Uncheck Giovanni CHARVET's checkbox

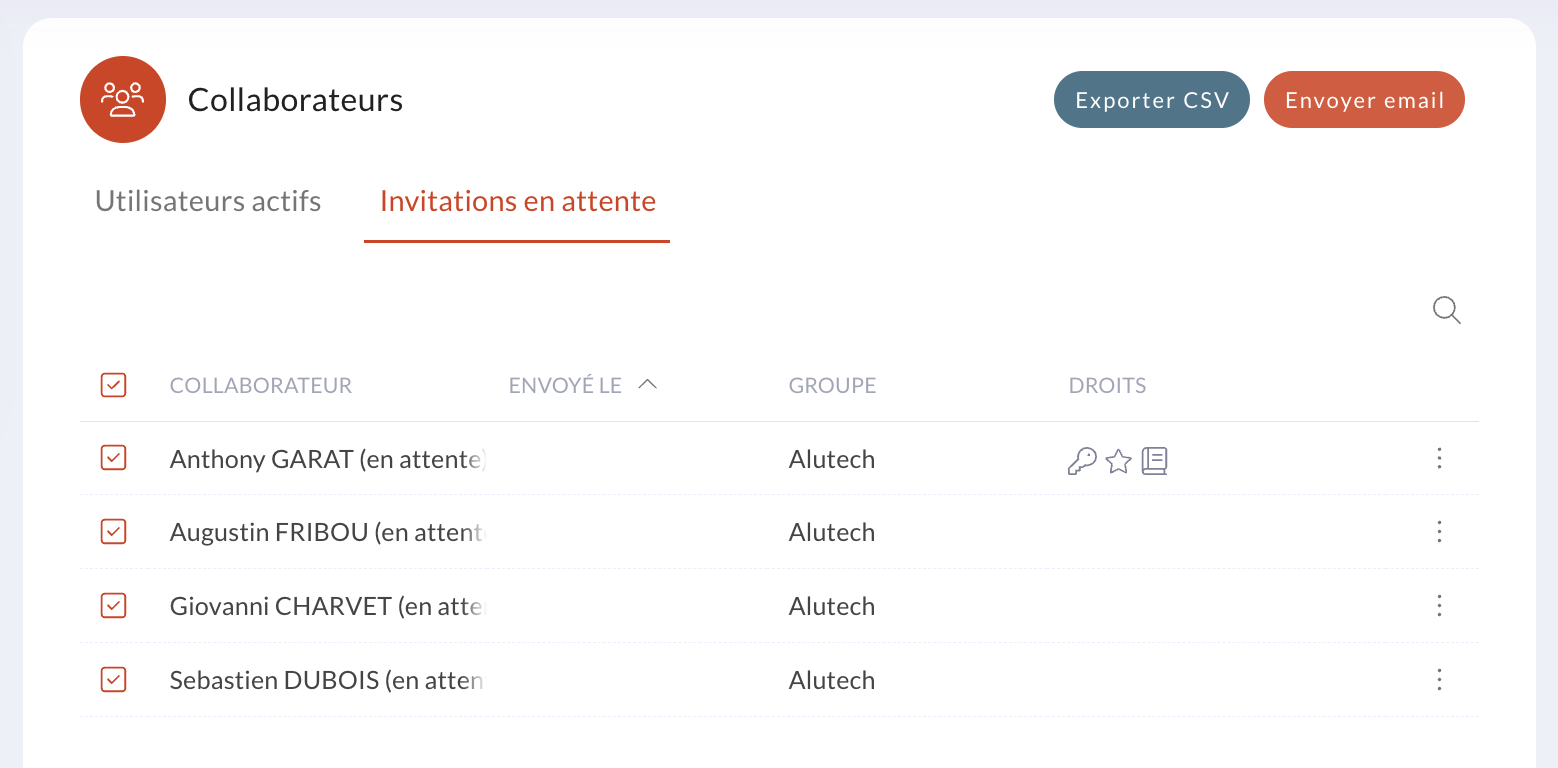114,605
